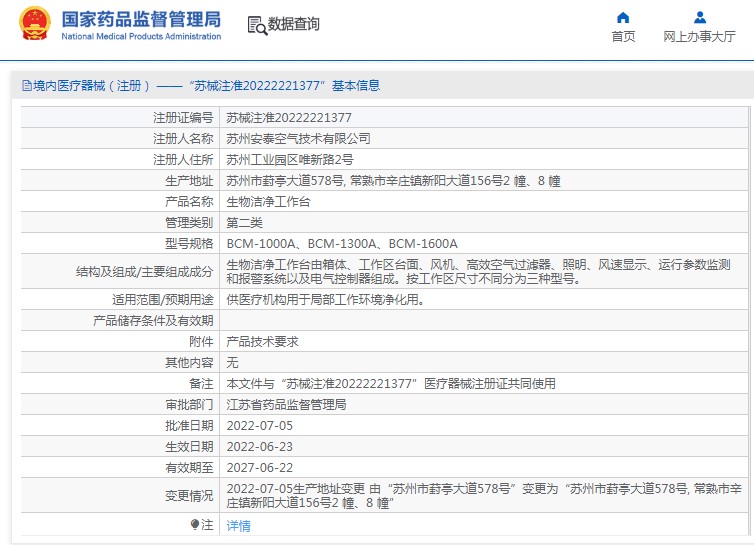Click the 有效期至 label
754x545 pixels.
click(189, 468)
